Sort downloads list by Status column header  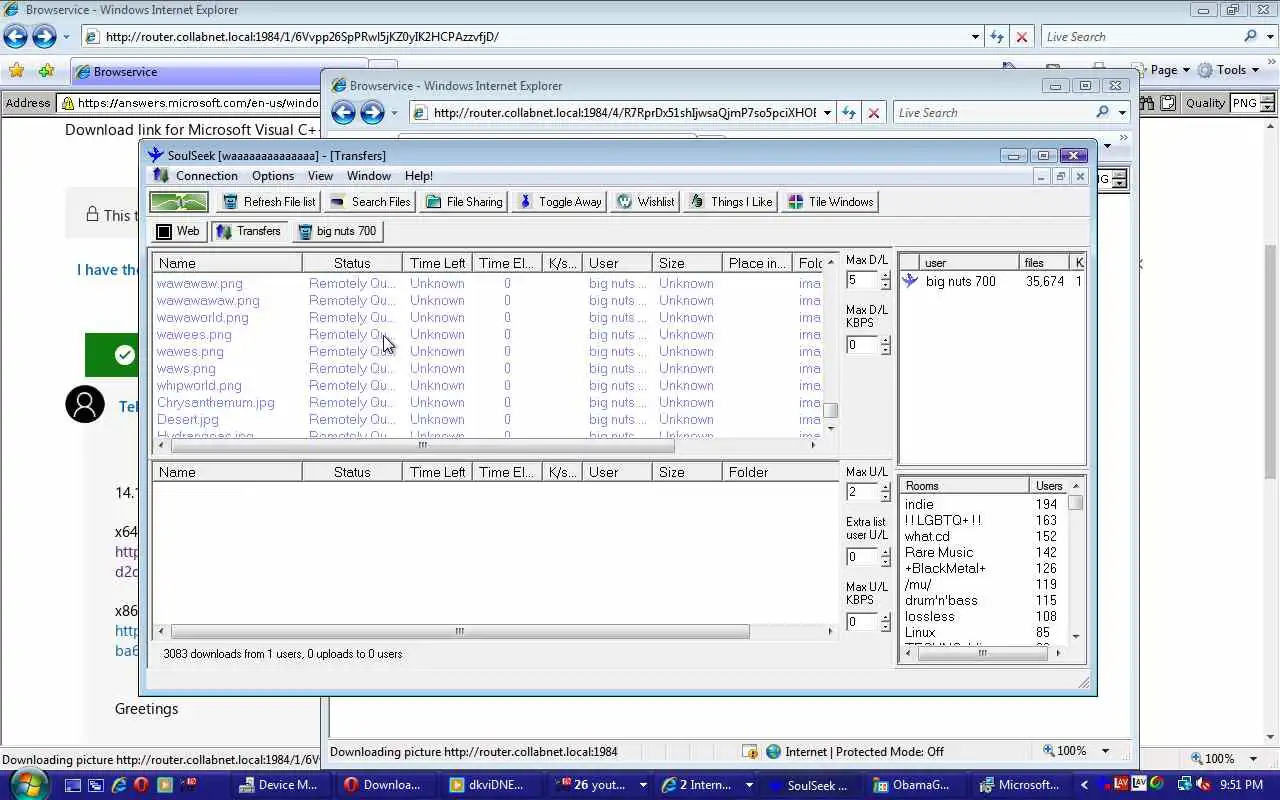352,263
